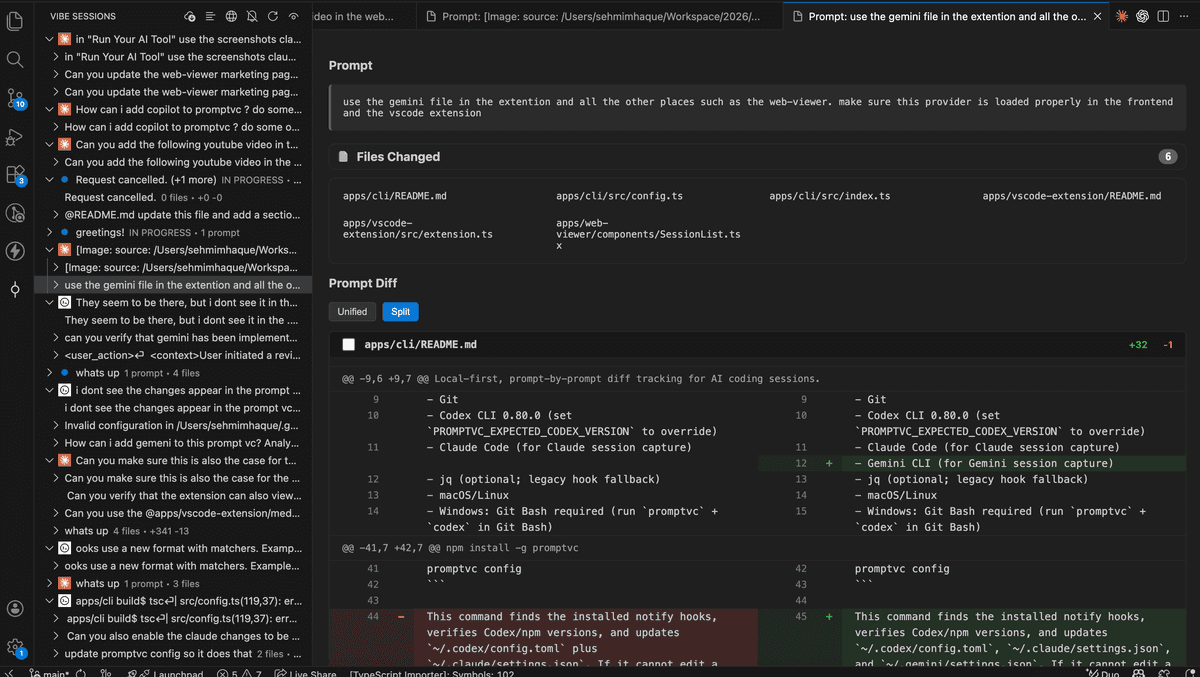
Task: Click the globe icon in the sessions header
Action: 231,16
